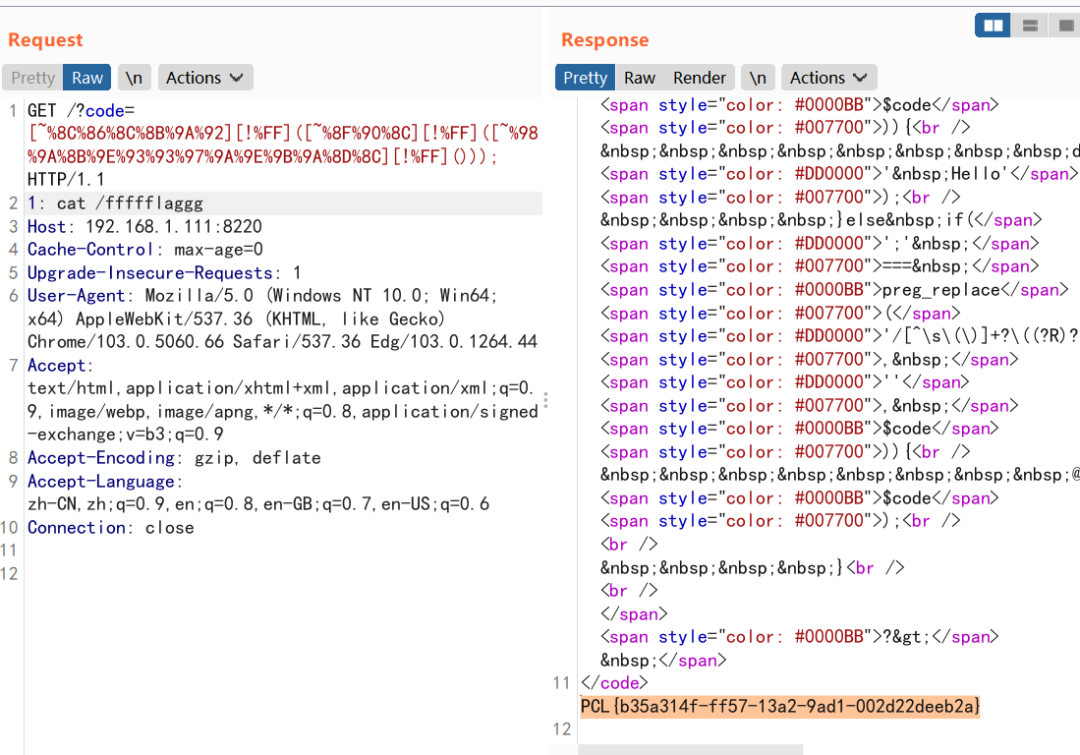Click the highlighted PCL flag text
The height and width of the screenshot is (755, 1080).
(780, 706)
